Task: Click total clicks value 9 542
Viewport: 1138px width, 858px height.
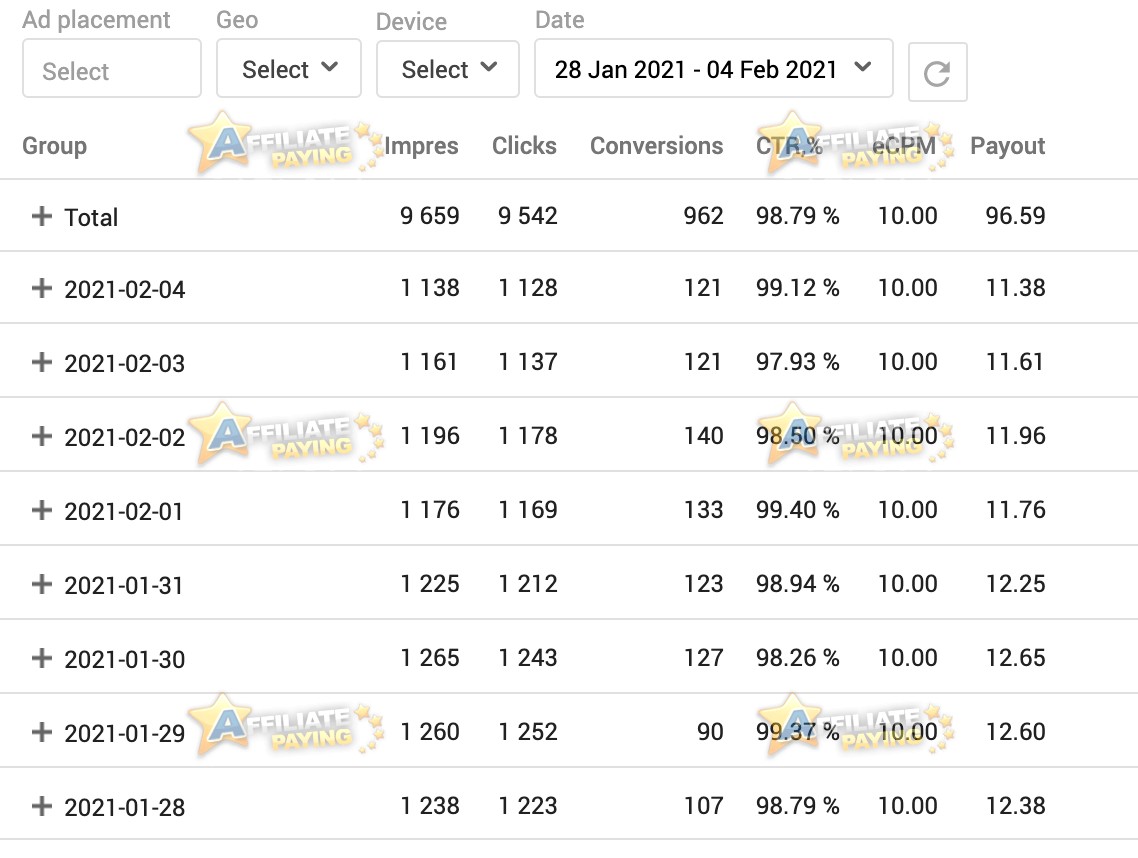Action: (x=528, y=216)
